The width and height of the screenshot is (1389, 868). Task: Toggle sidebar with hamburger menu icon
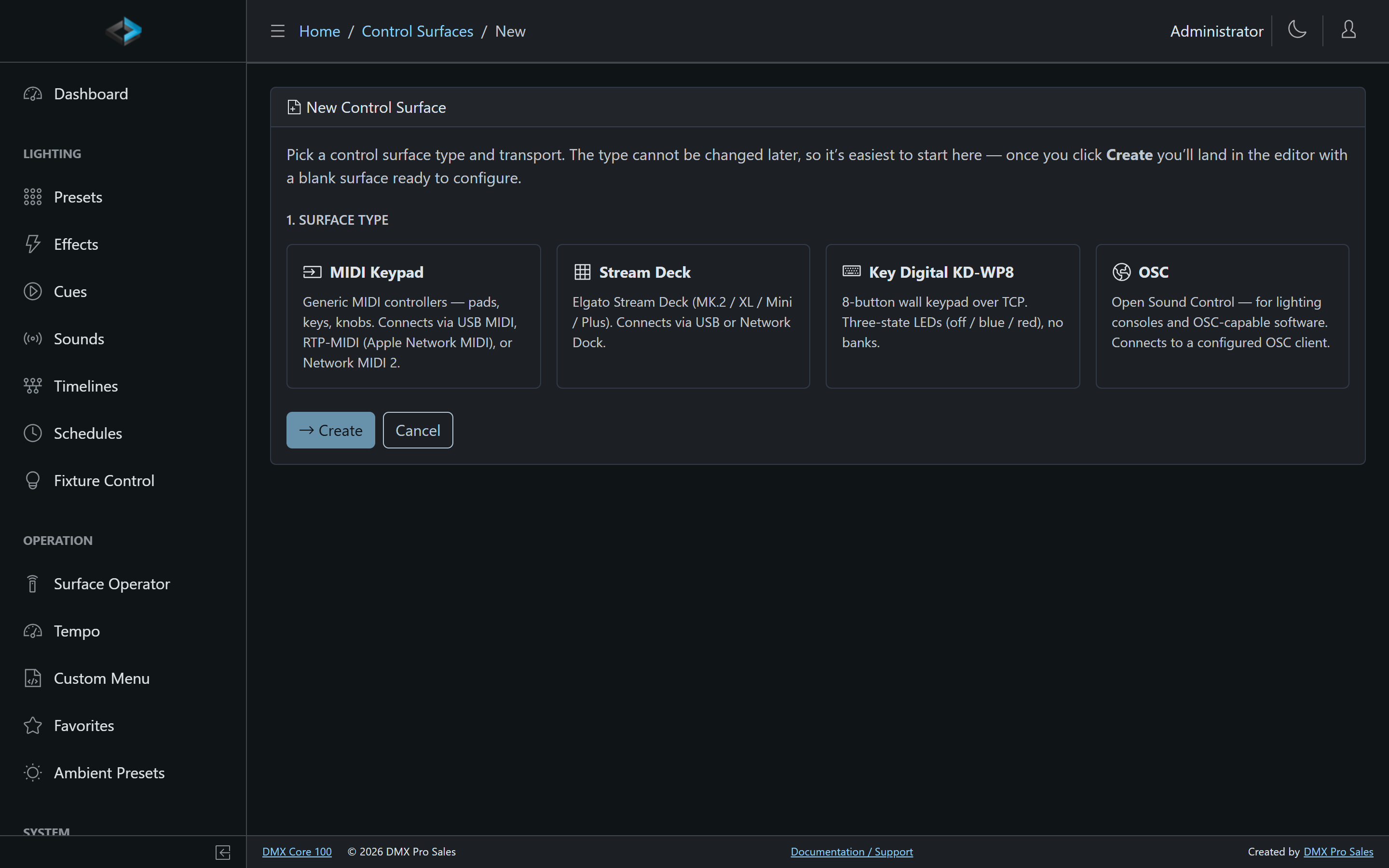coord(278,31)
